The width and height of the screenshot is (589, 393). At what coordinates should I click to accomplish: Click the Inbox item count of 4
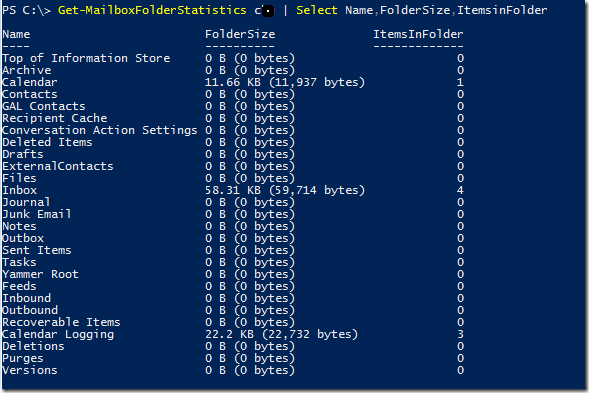[x=460, y=190]
